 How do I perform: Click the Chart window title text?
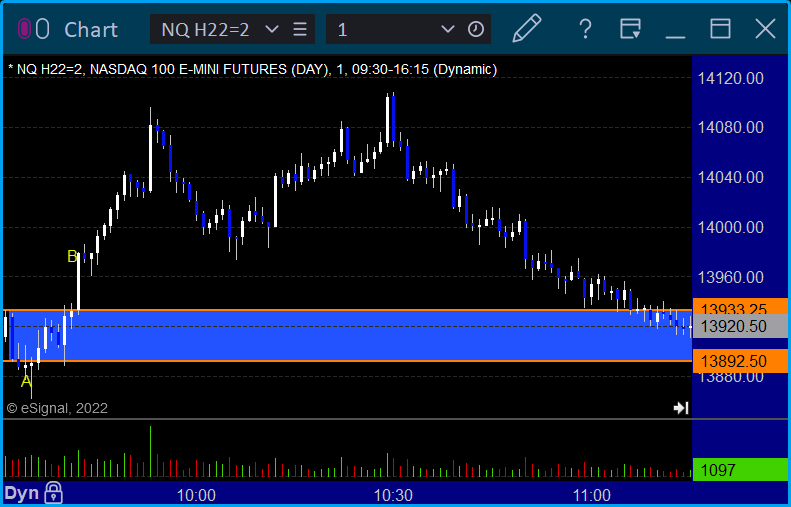click(x=91, y=30)
